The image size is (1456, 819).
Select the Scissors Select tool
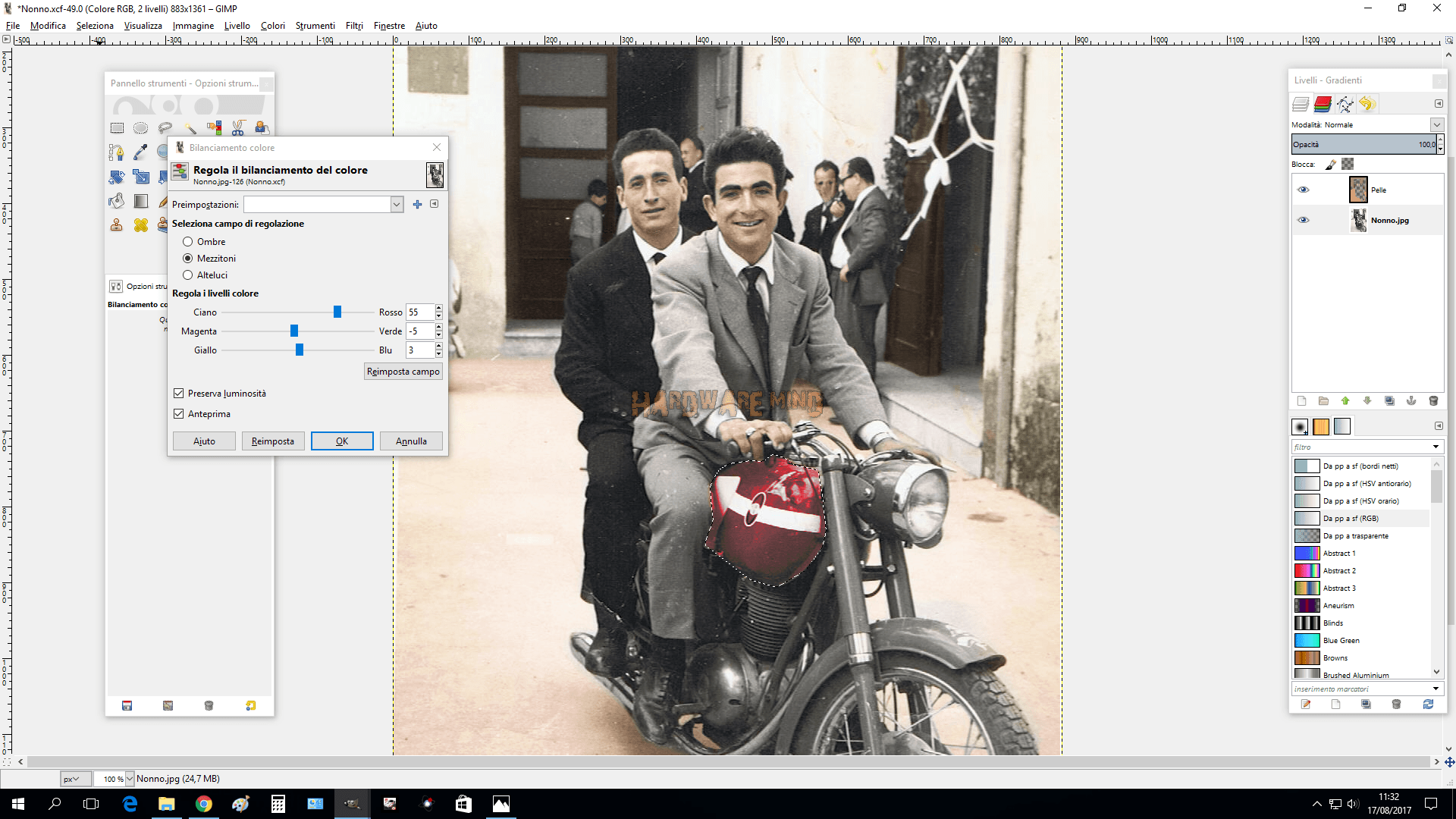coord(238,128)
